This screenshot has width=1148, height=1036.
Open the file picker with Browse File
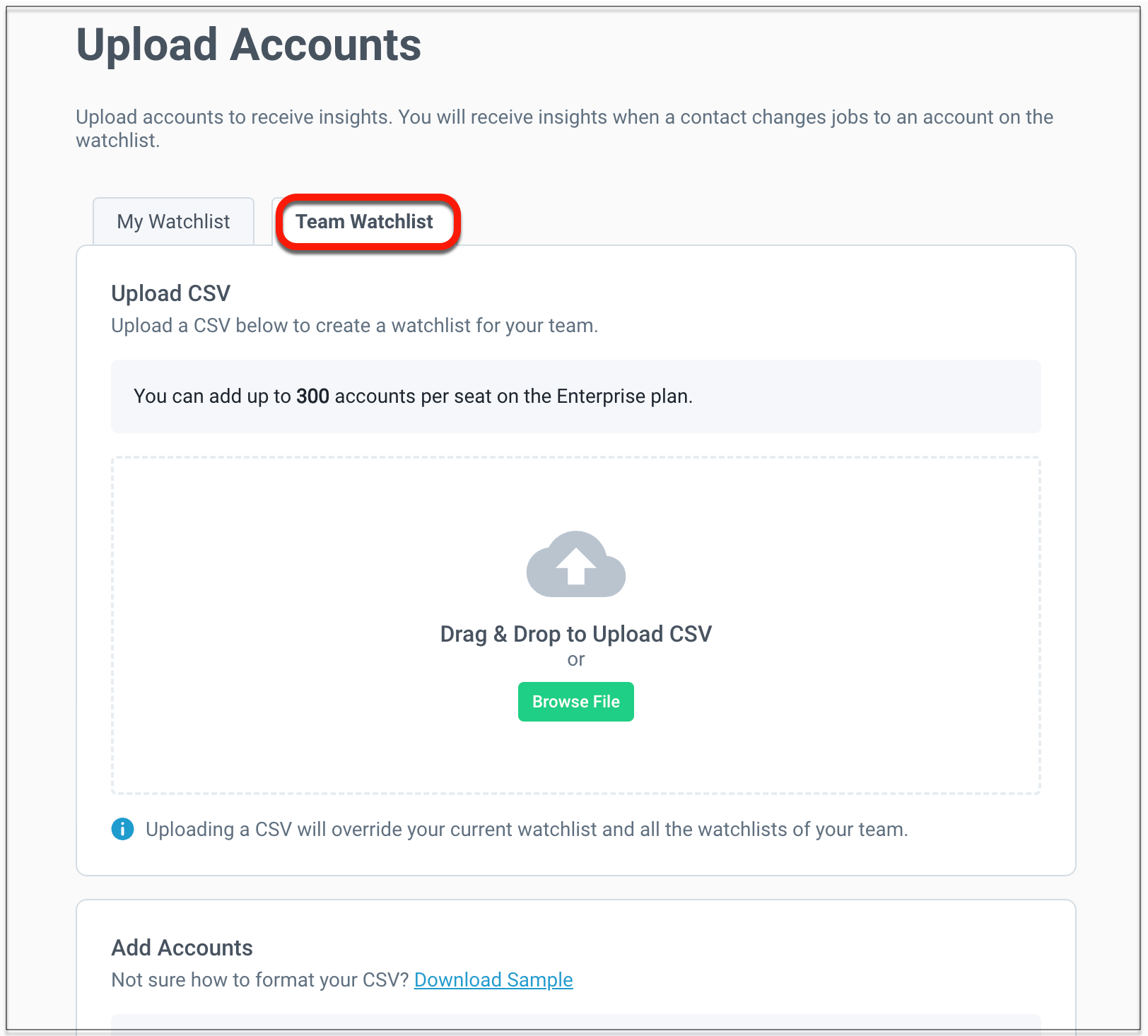click(576, 702)
